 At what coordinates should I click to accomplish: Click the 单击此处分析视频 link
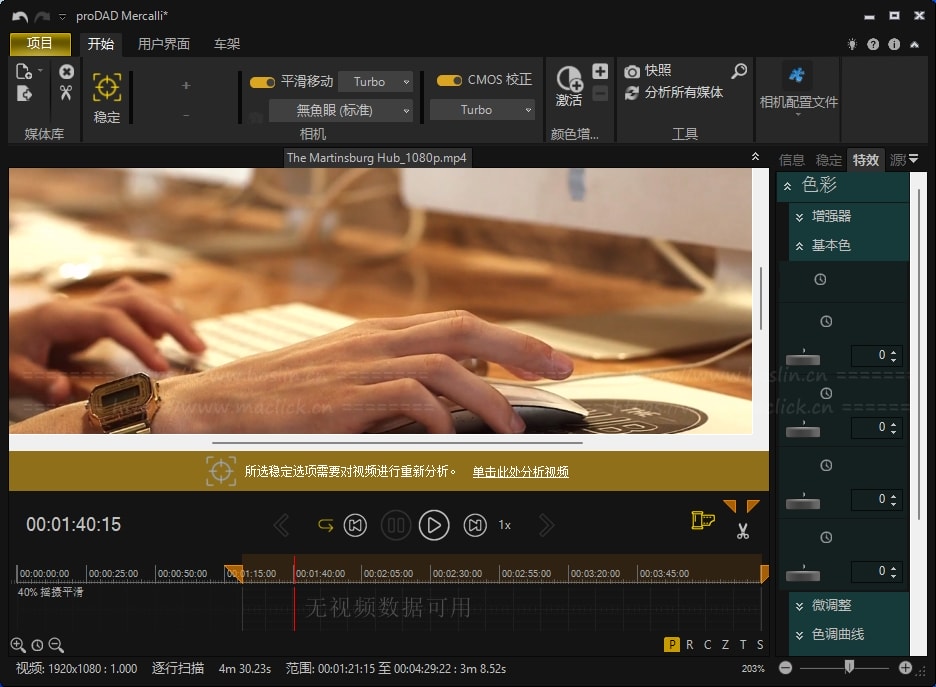click(x=521, y=472)
